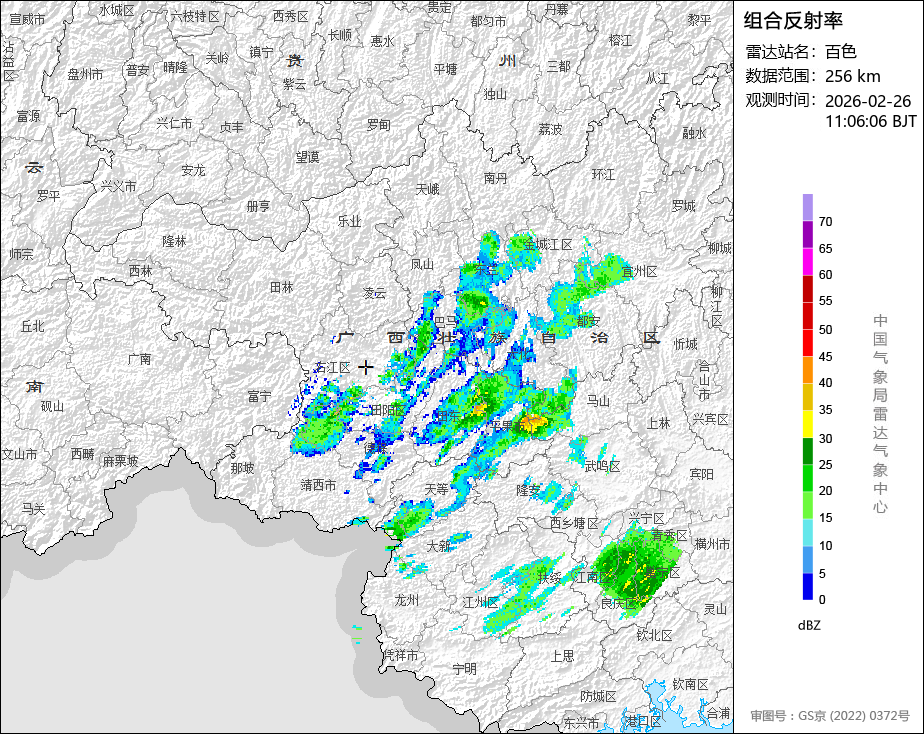Click the radar station cross marker near 右江区
Screen dimensions: 924x734
point(366,368)
